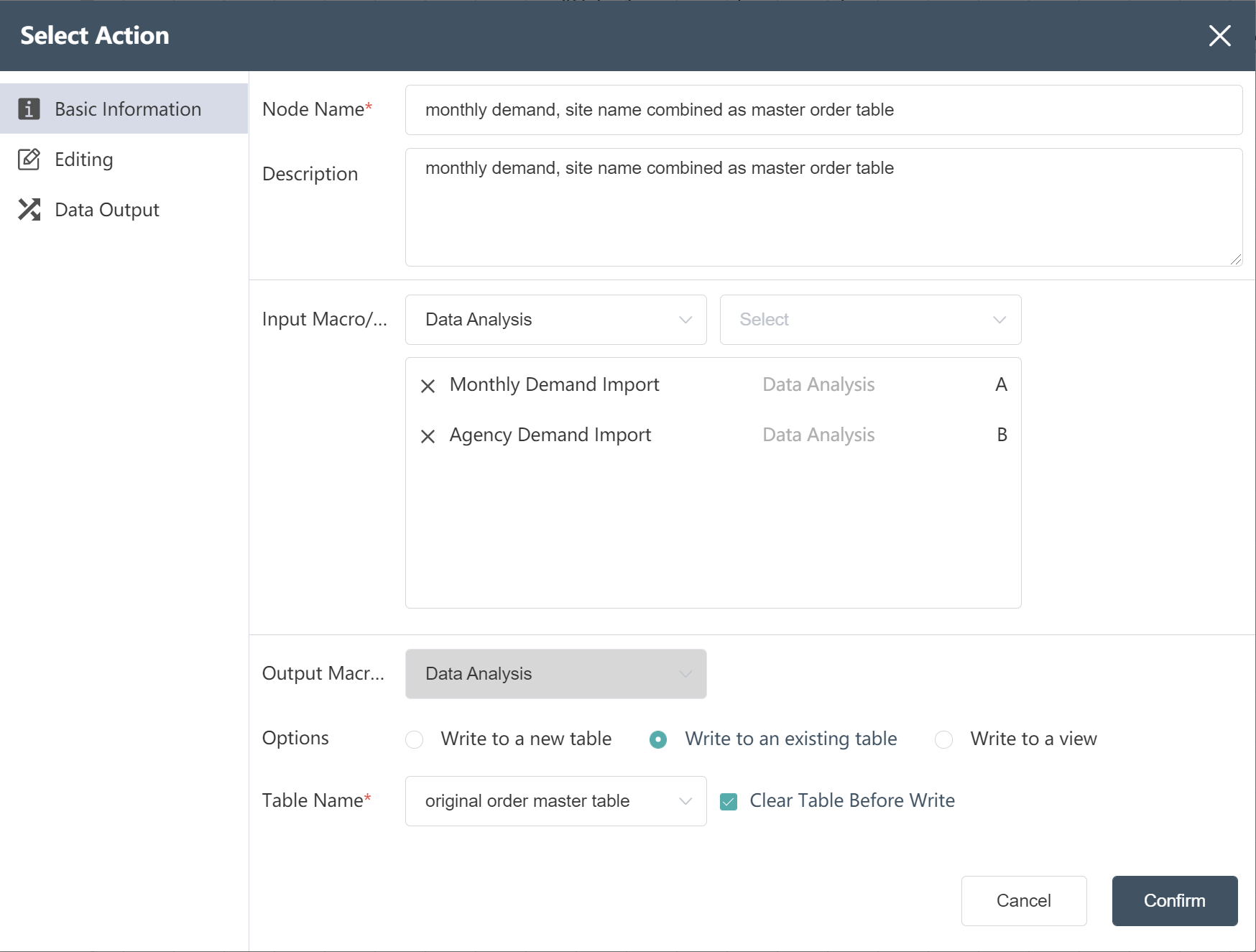The height and width of the screenshot is (952, 1256).
Task: Select the Write to an existing table option
Action: click(x=658, y=739)
